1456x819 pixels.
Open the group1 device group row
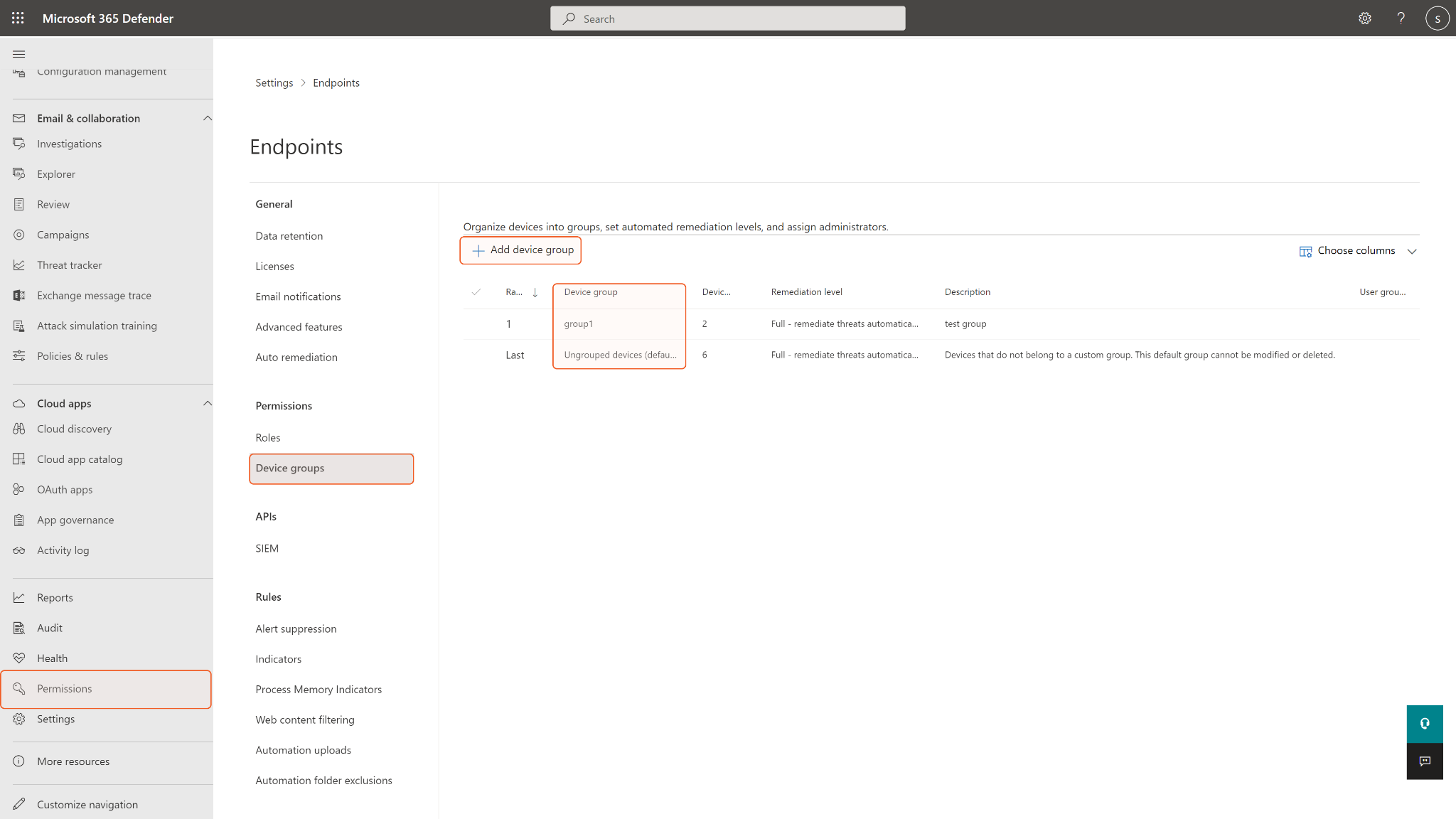[579, 324]
